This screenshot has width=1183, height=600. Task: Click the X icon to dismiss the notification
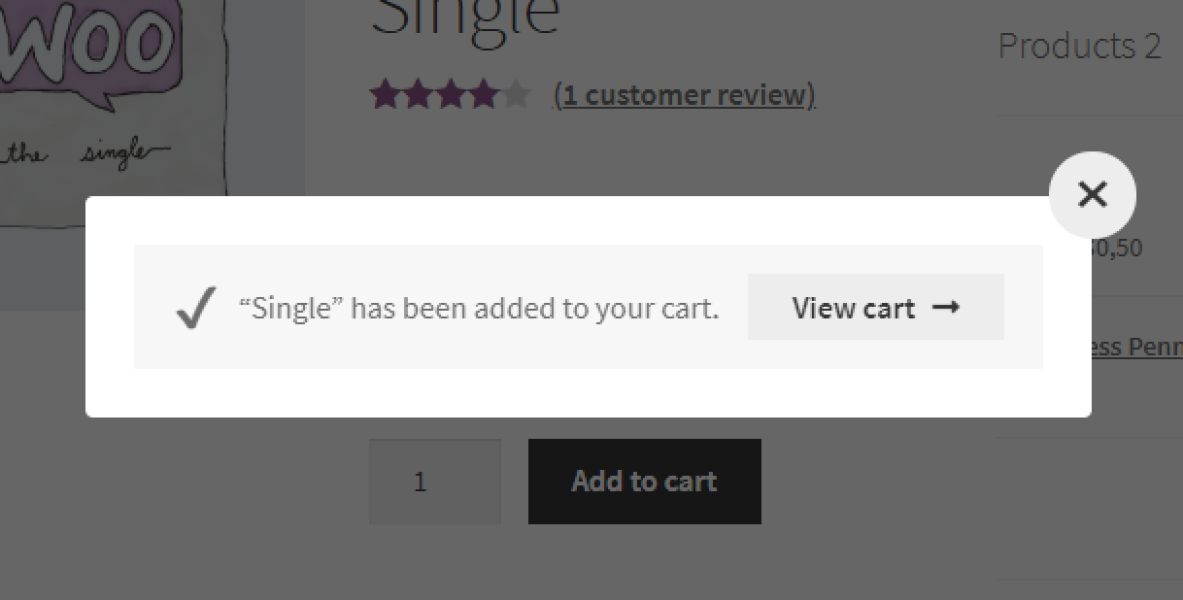[1092, 195]
